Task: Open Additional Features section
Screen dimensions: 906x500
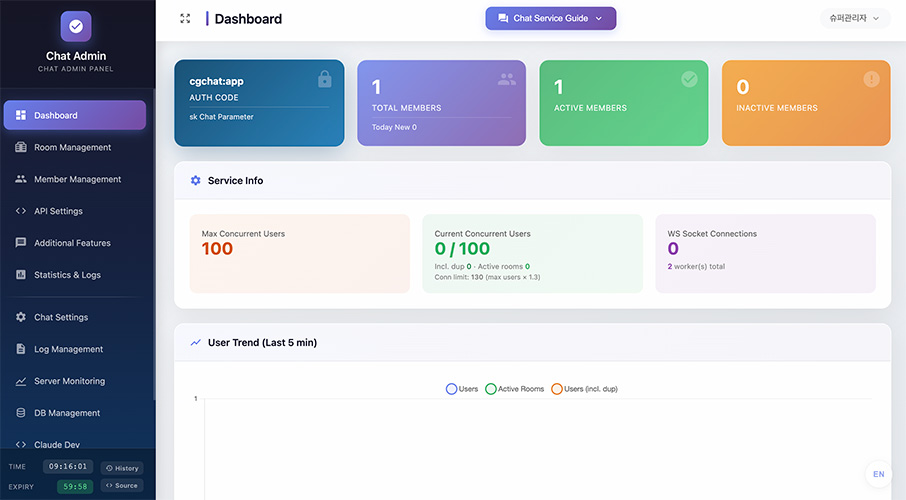Action: click(x=75, y=243)
